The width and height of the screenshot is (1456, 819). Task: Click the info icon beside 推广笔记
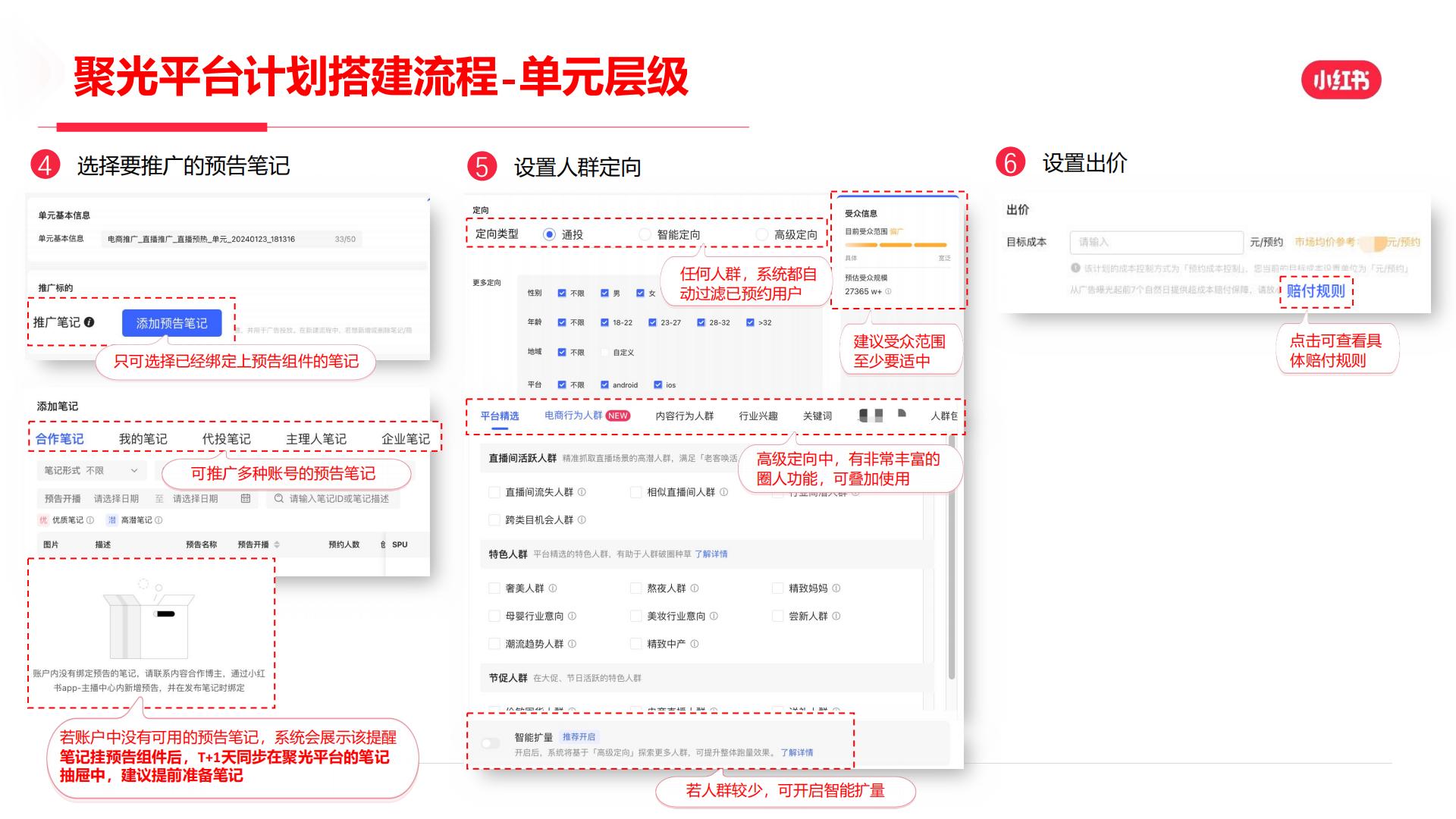89,322
